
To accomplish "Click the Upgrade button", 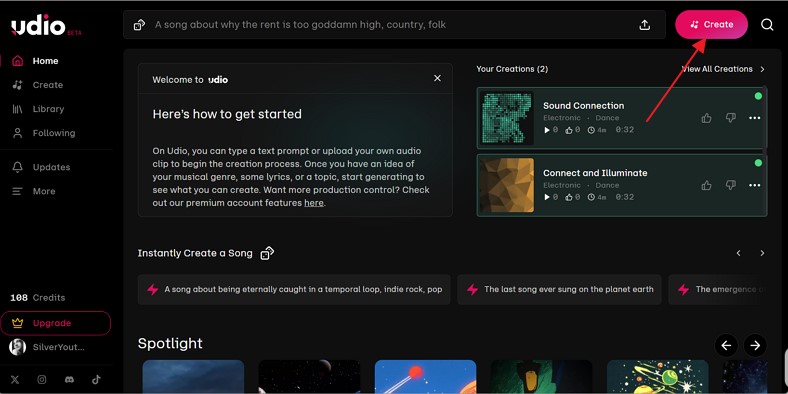I will (55, 323).
